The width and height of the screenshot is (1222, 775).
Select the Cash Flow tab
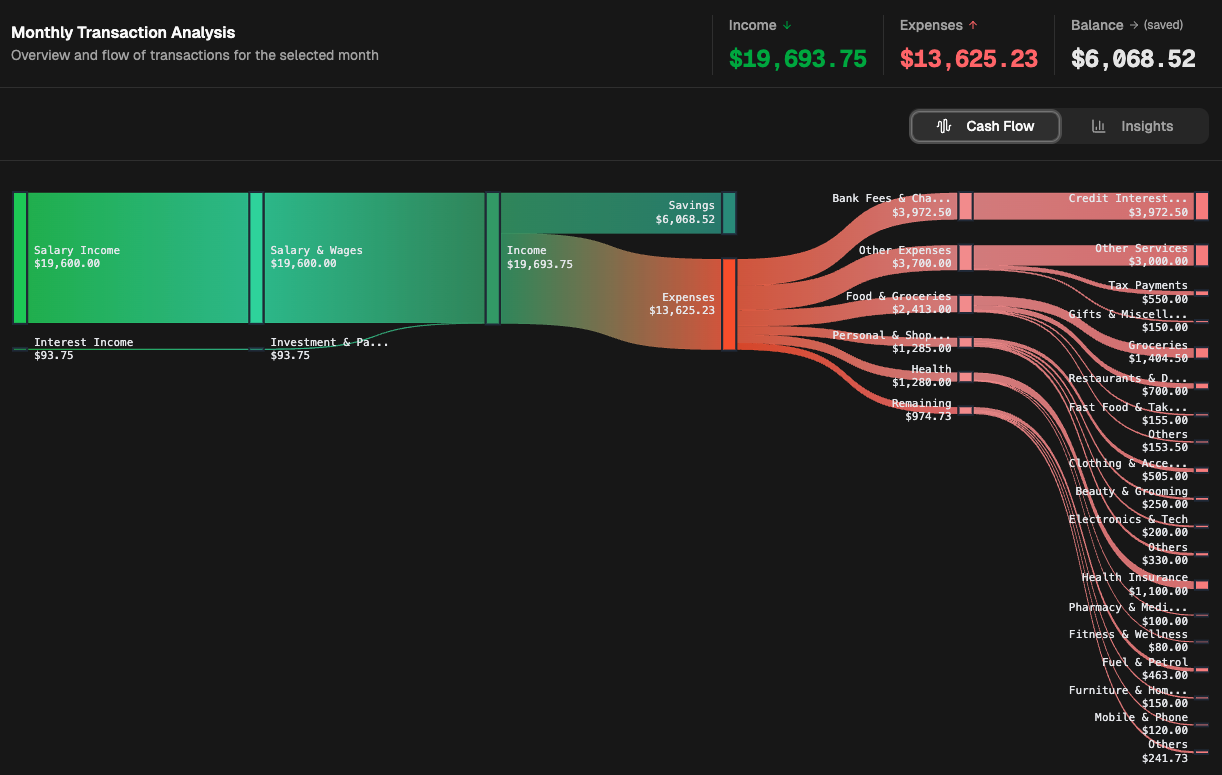tap(985, 126)
